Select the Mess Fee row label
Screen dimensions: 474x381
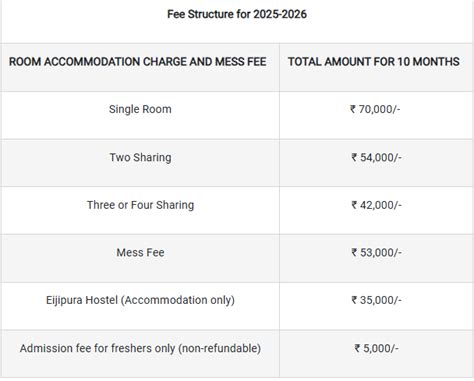coord(140,253)
